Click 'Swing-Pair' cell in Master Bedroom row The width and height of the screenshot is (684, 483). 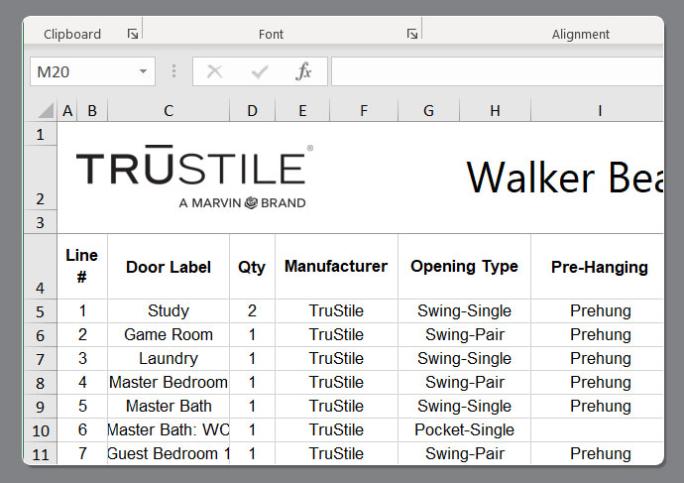point(464,383)
